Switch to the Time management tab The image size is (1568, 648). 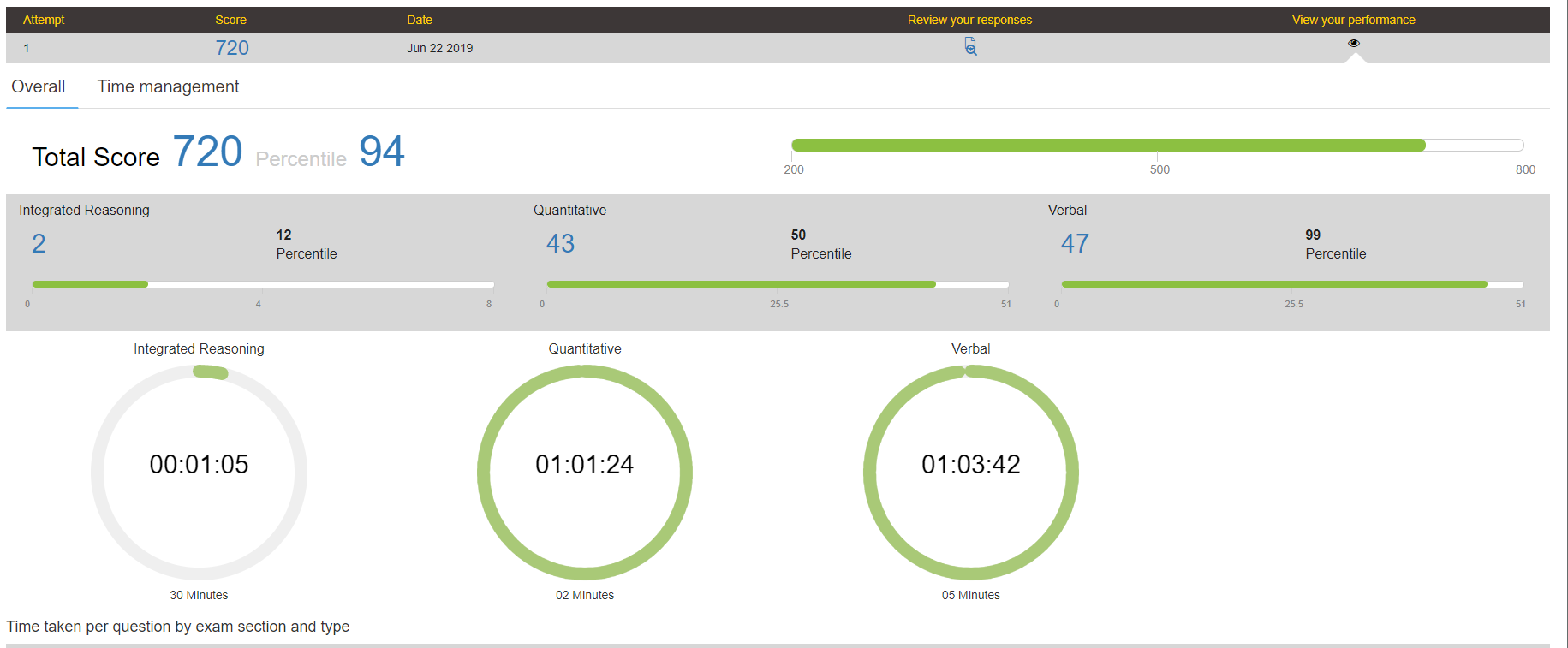pyautogui.click(x=168, y=86)
